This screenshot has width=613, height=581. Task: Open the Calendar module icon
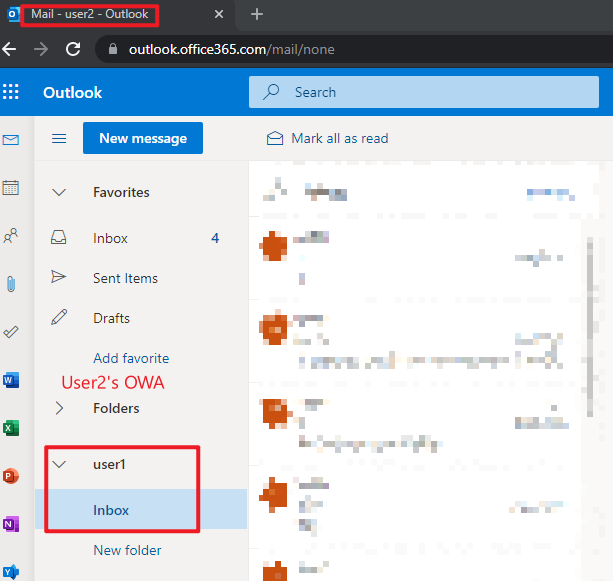point(11,188)
